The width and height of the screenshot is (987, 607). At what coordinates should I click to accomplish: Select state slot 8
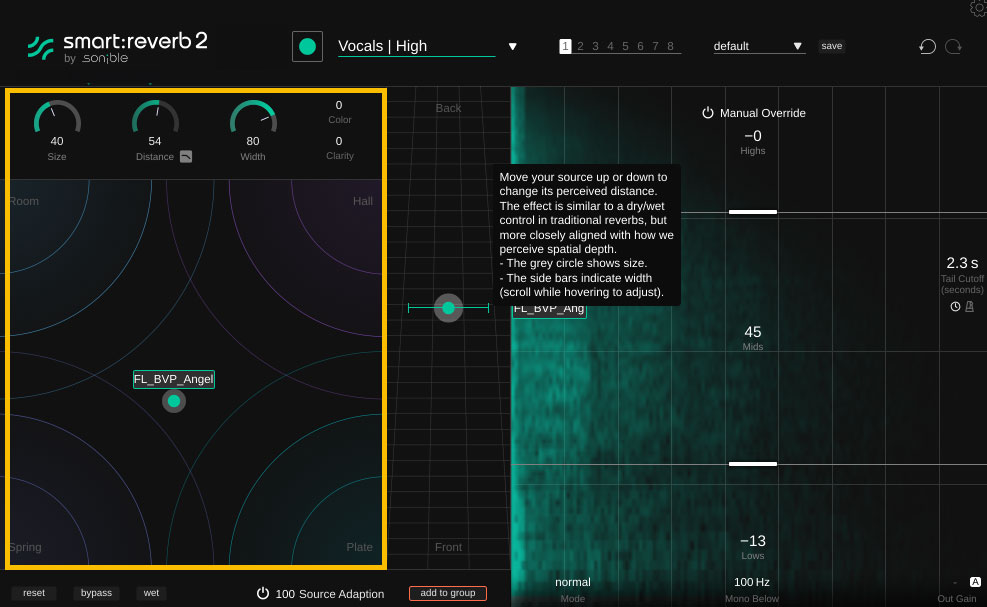click(670, 46)
